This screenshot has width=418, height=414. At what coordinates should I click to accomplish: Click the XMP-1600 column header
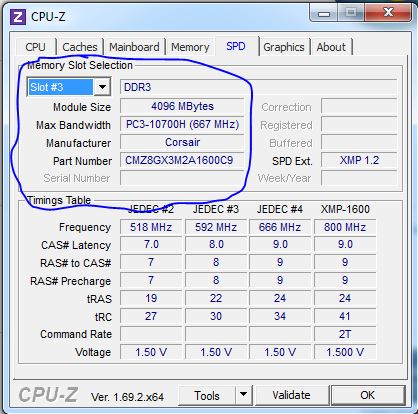[345, 209]
